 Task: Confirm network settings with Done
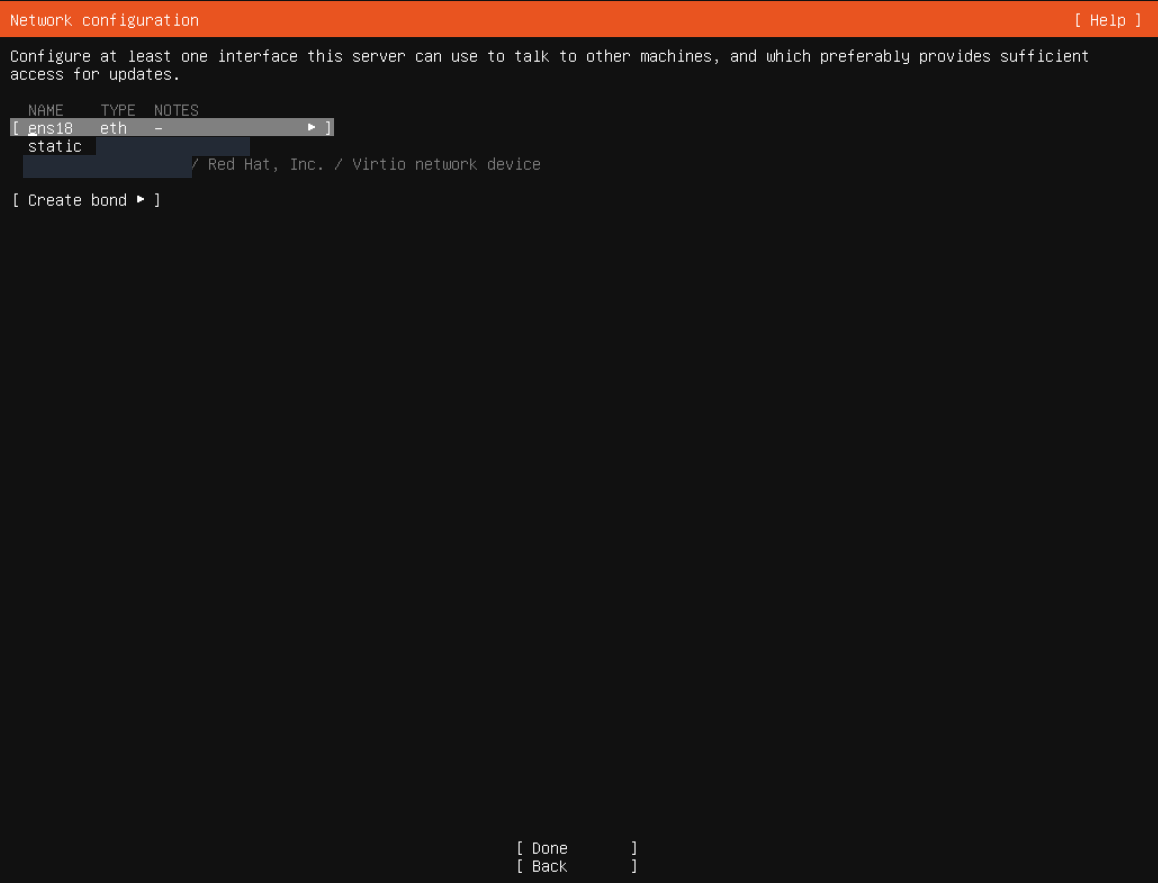[x=576, y=848]
